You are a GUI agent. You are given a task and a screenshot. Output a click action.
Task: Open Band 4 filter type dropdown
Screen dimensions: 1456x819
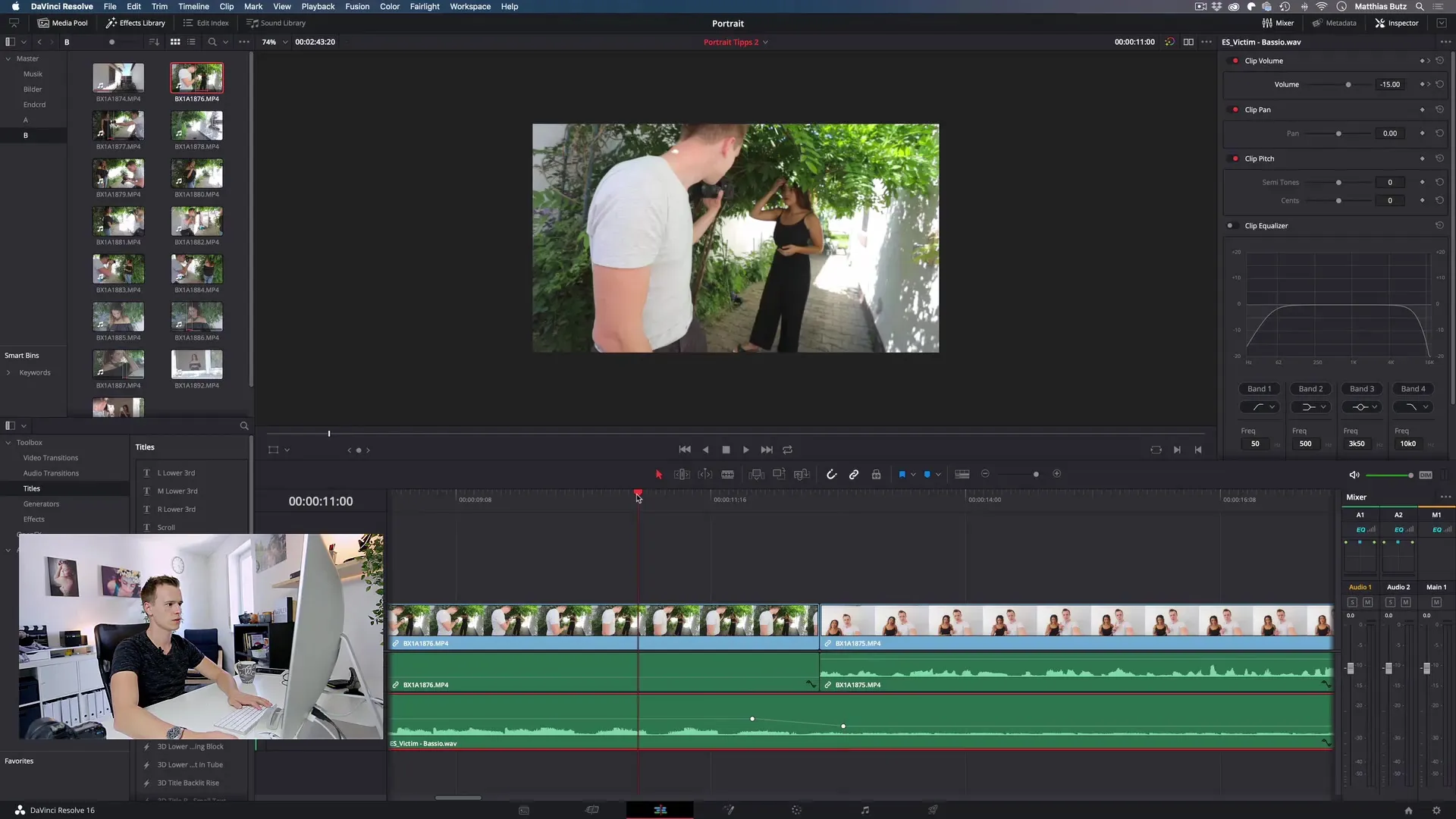(x=1414, y=407)
